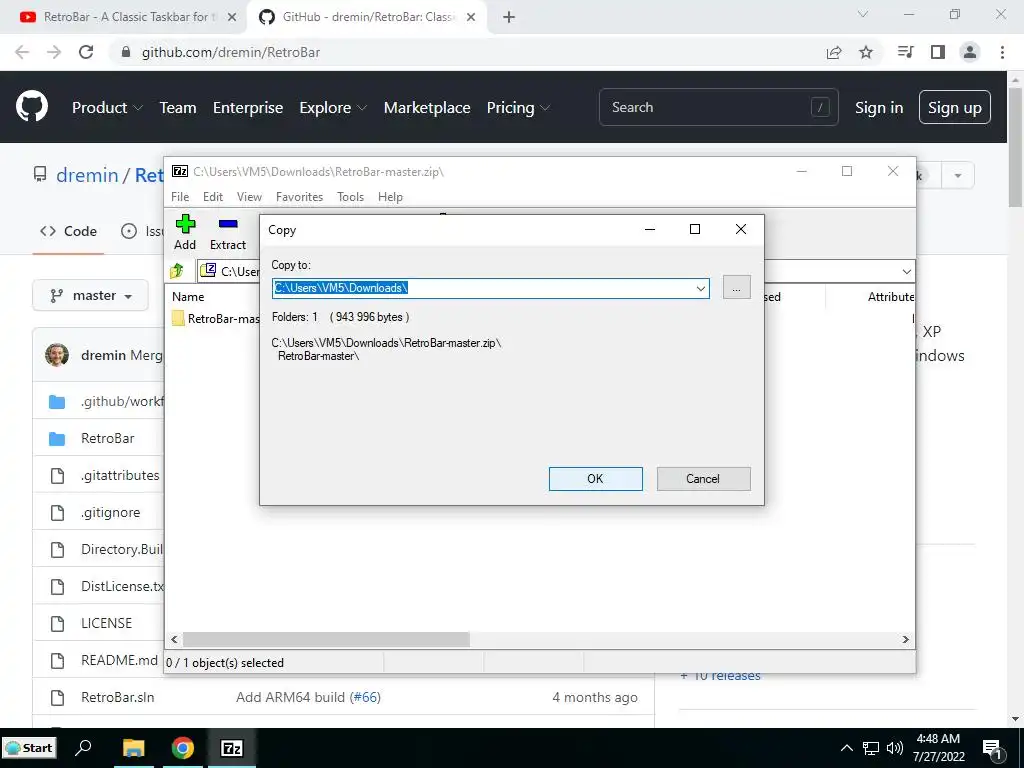This screenshot has width=1024, height=768.
Task: Open the RetroBar.sln file link
Action: pos(118,697)
